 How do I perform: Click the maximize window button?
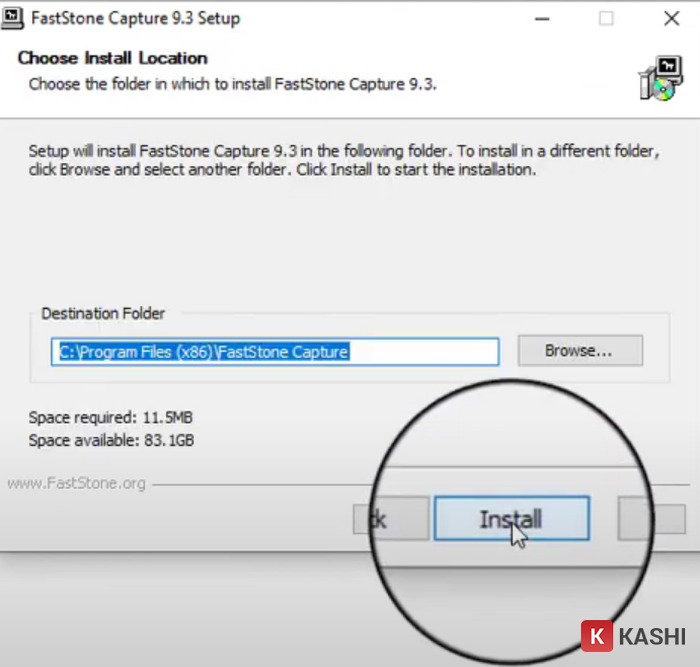coord(606,18)
